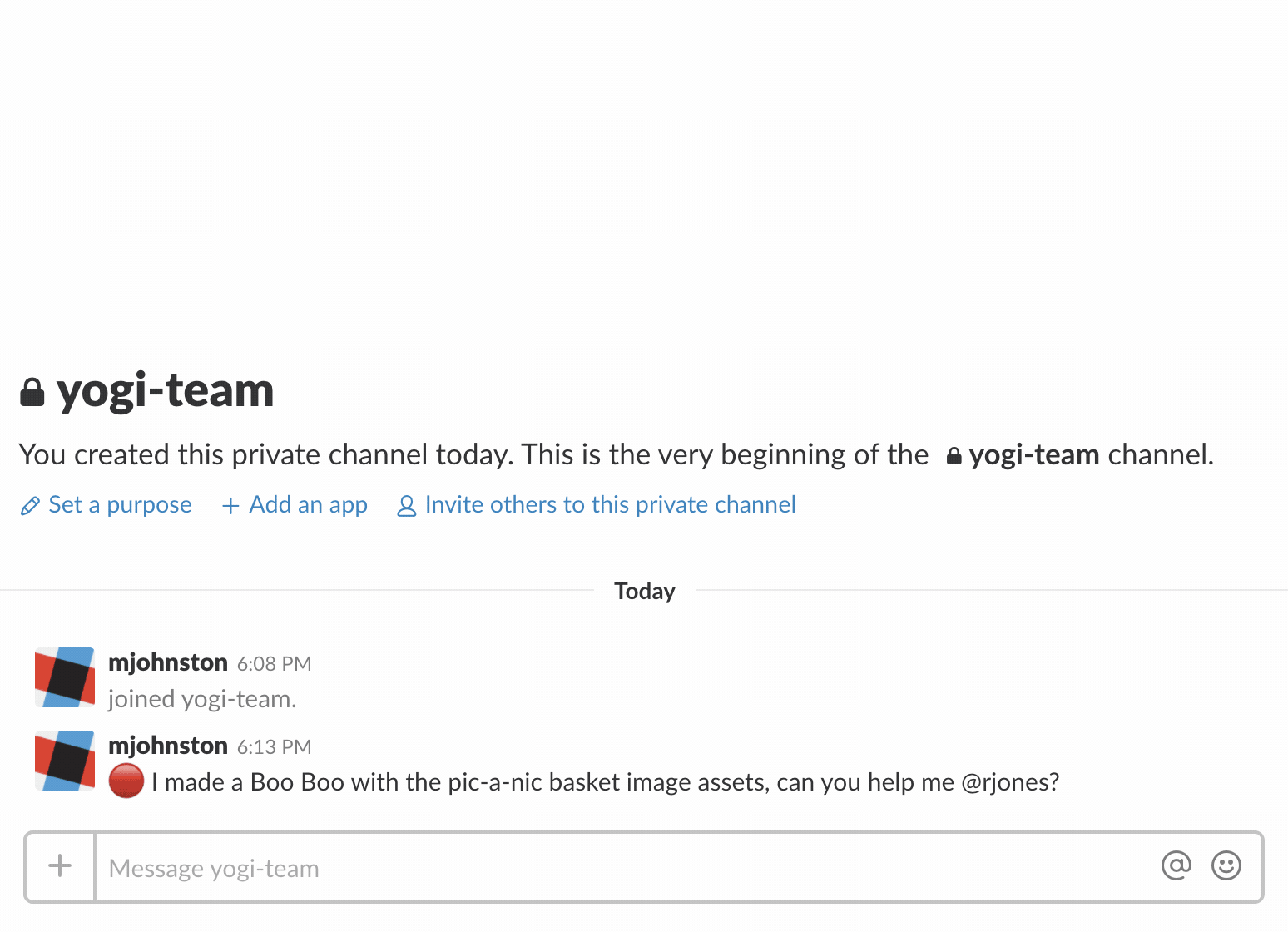1288x932 pixels.
Task: Open the 6:13 PM timestamp link
Action: tap(274, 747)
